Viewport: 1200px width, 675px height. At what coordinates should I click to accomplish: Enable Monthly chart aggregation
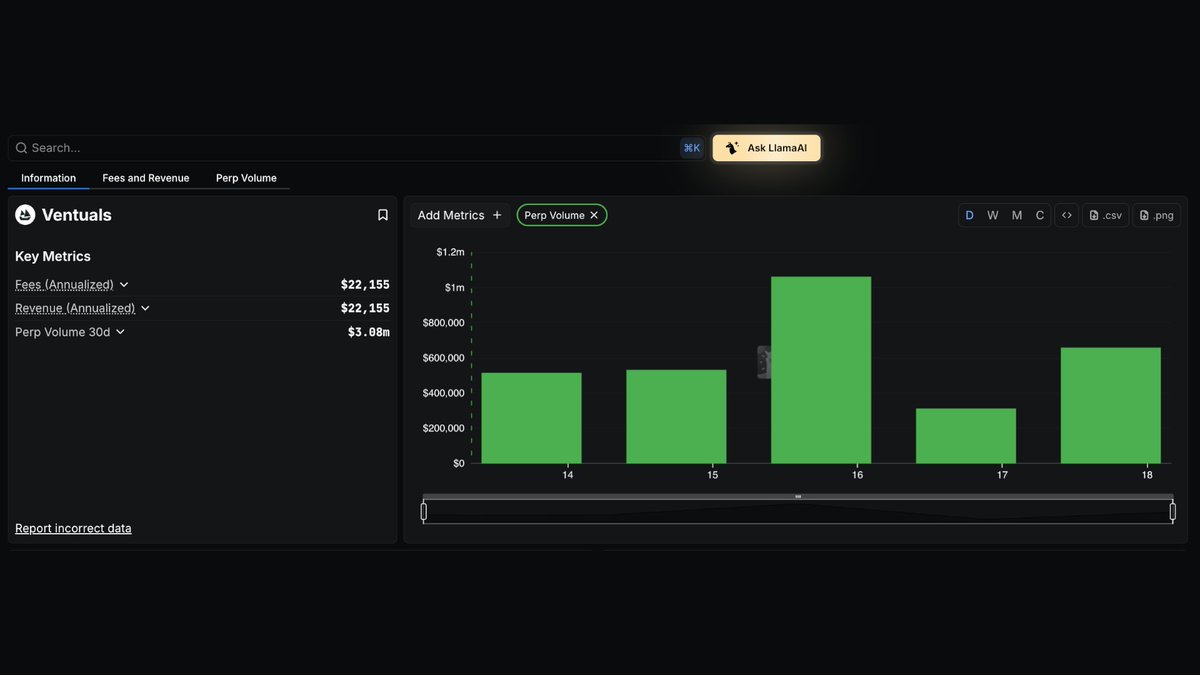(1016, 214)
